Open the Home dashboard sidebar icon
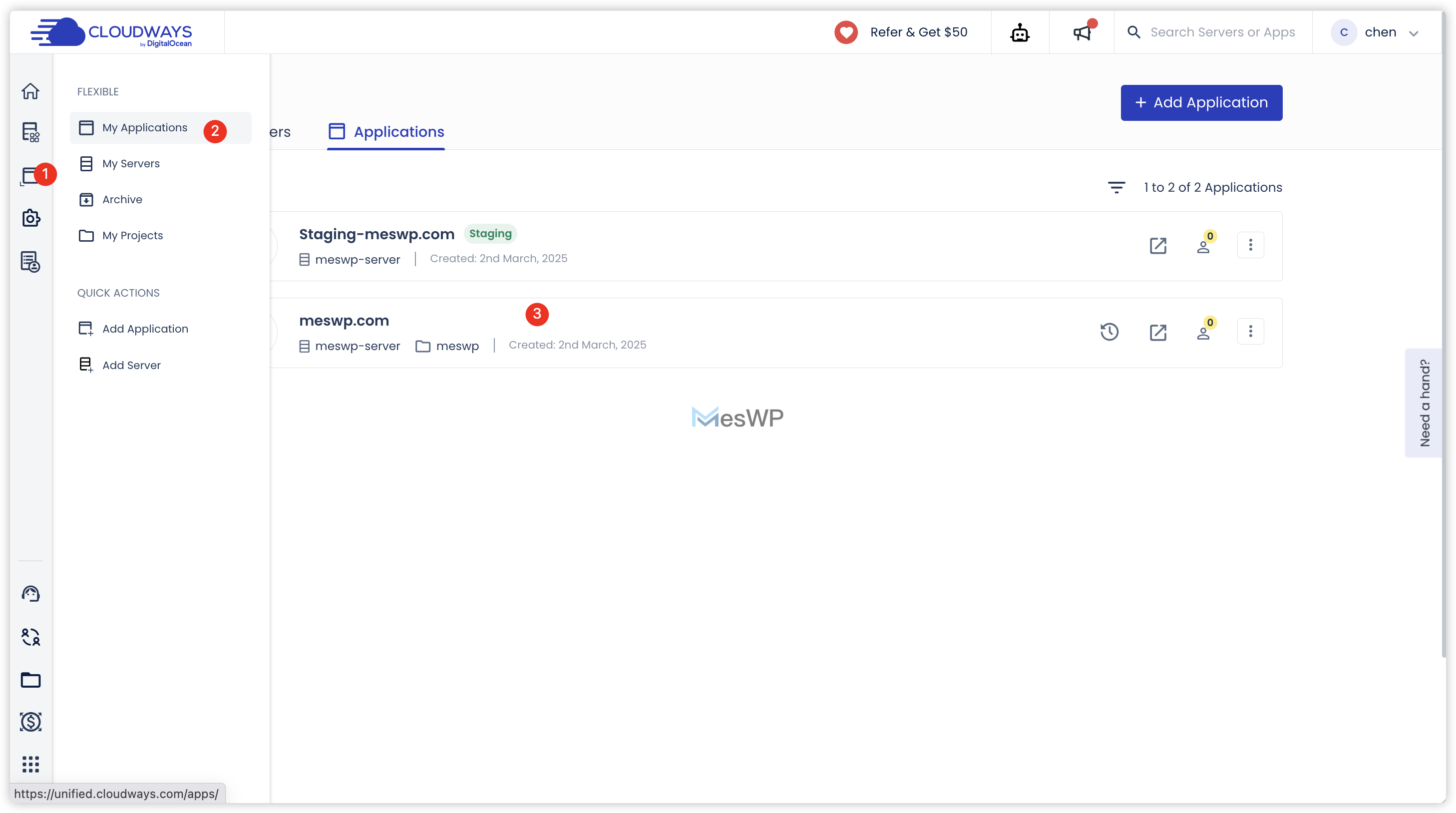 pyautogui.click(x=30, y=91)
